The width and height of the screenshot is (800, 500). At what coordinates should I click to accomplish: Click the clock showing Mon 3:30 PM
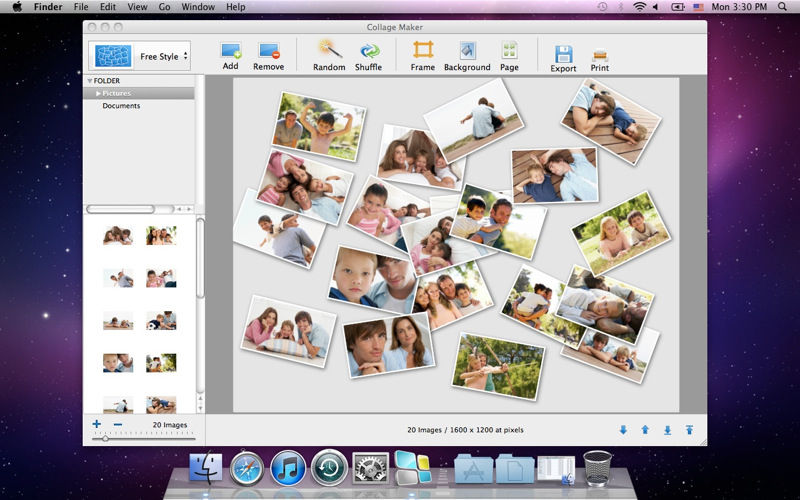[739, 7]
